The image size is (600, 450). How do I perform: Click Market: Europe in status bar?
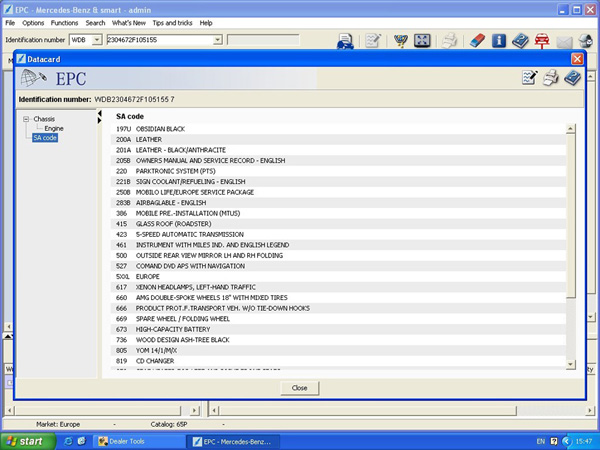point(58,424)
